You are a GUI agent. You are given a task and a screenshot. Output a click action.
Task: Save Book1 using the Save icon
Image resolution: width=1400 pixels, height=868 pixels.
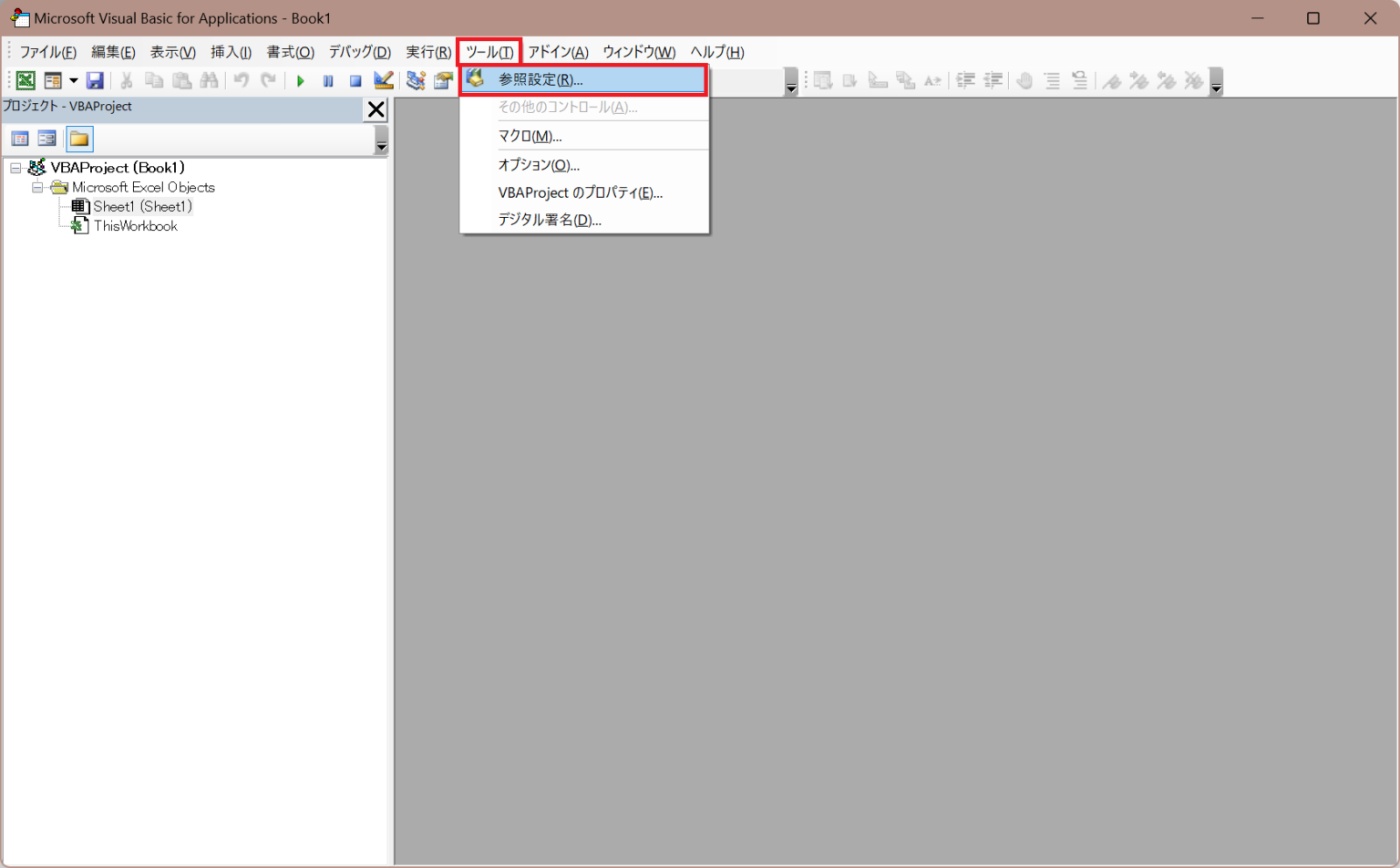[x=95, y=80]
